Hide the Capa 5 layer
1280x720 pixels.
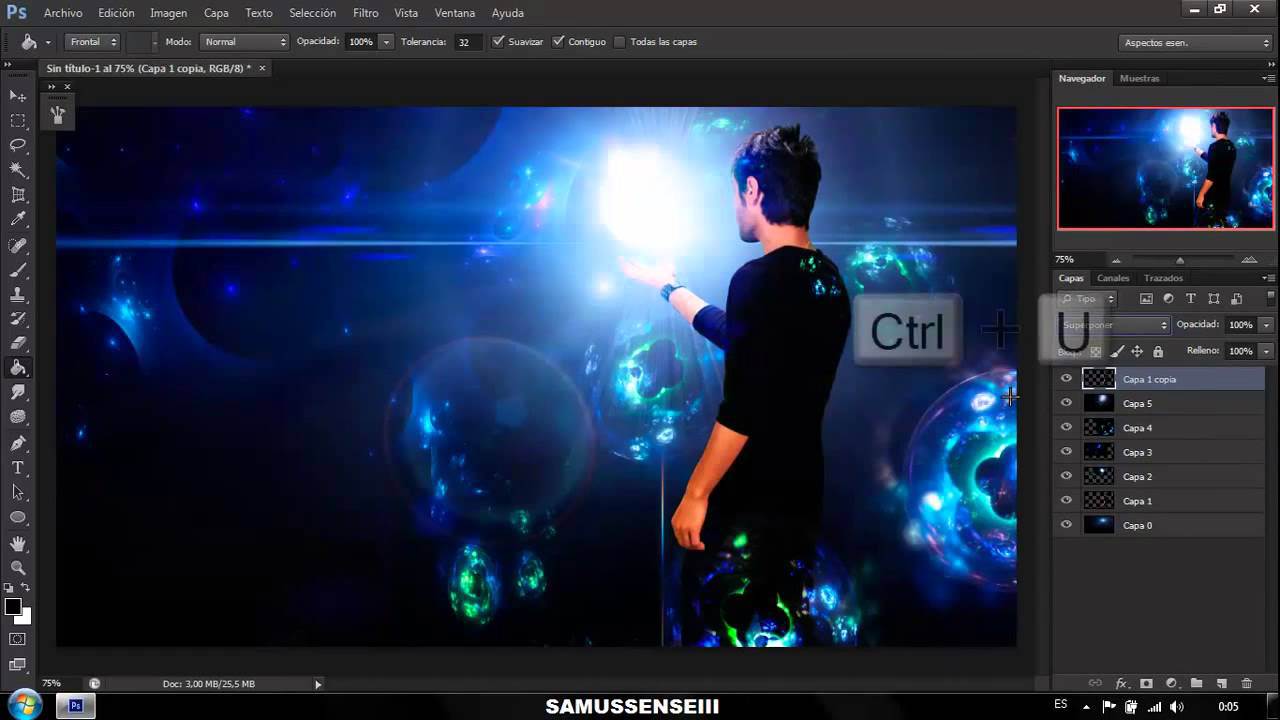(x=1066, y=403)
